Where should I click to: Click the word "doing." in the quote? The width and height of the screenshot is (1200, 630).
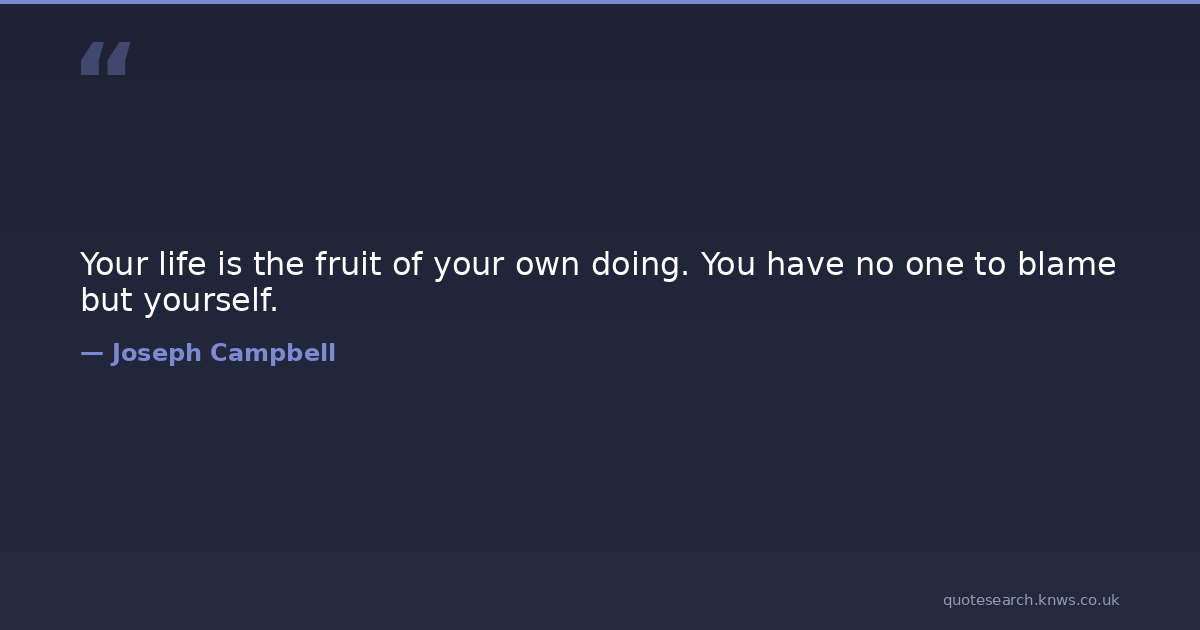tap(641, 266)
